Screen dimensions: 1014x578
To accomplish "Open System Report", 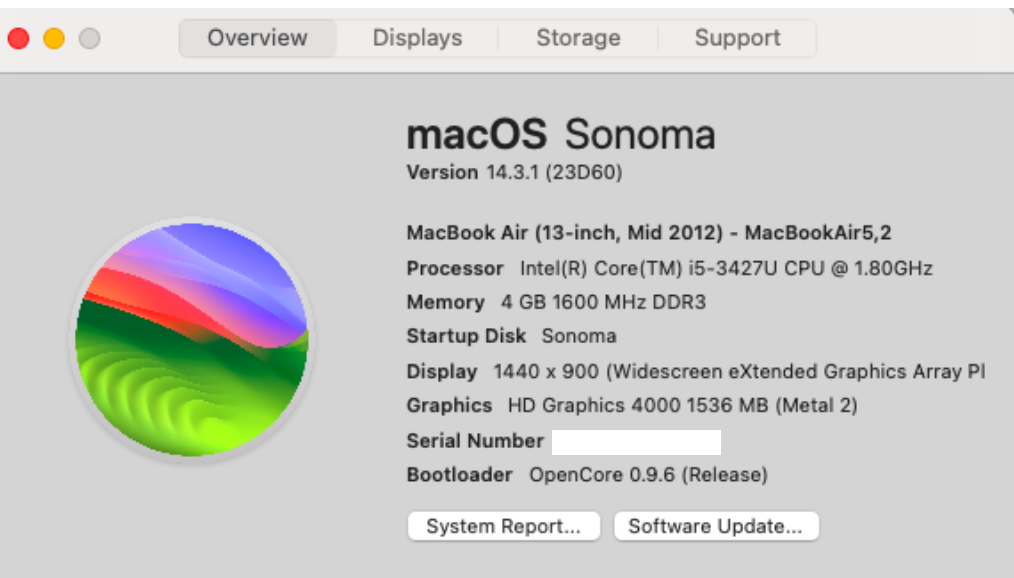I will click(x=503, y=526).
